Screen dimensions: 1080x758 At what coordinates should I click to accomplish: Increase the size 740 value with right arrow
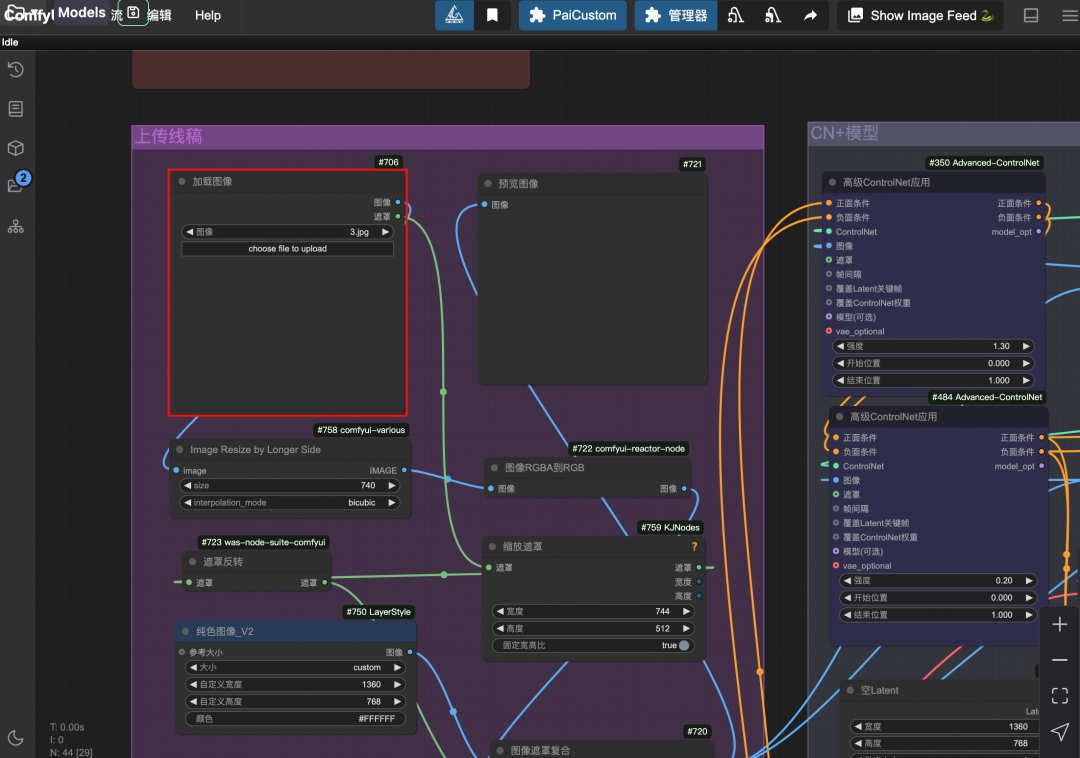point(392,485)
